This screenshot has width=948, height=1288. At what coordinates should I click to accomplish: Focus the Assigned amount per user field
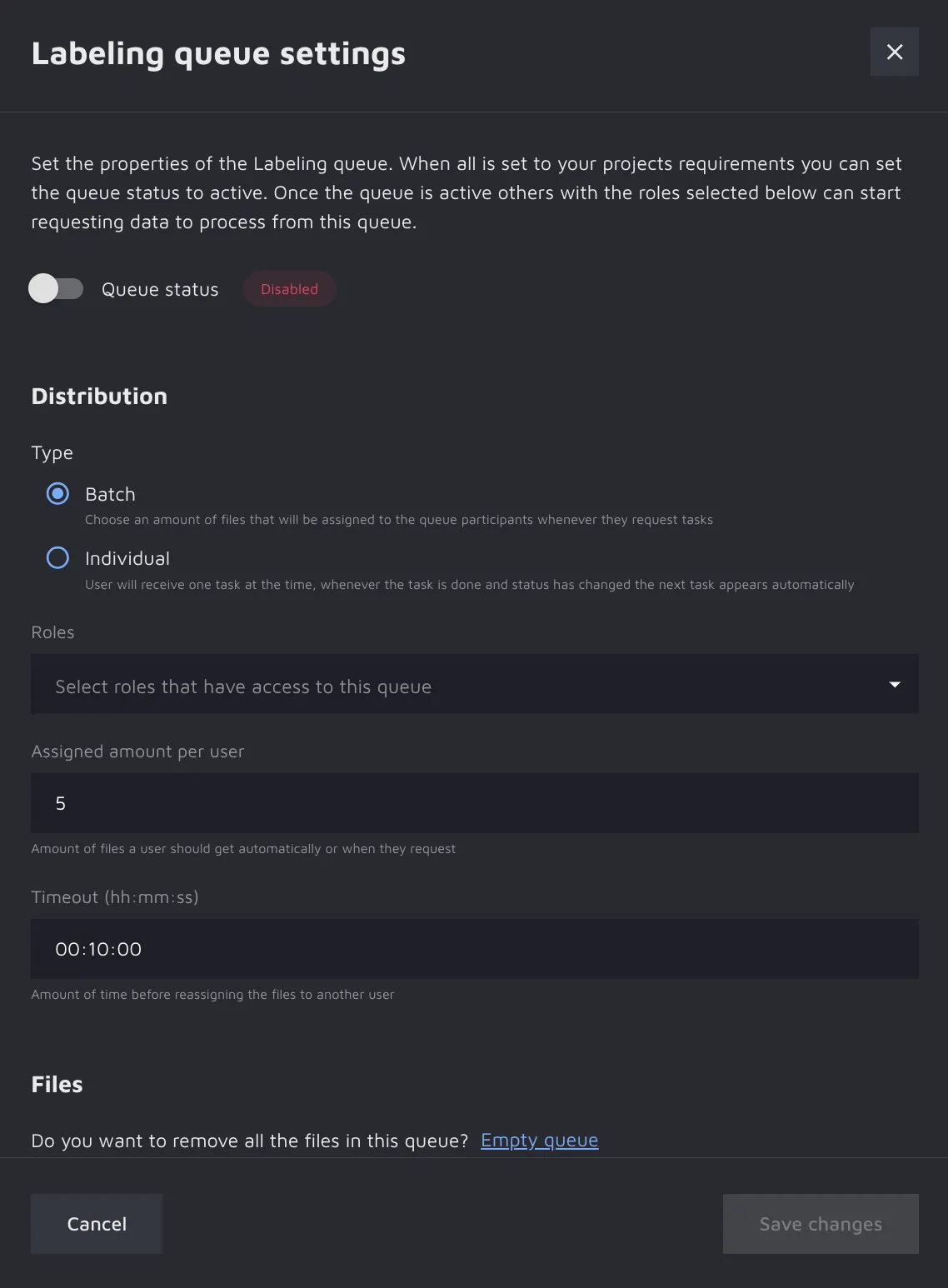(x=474, y=803)
